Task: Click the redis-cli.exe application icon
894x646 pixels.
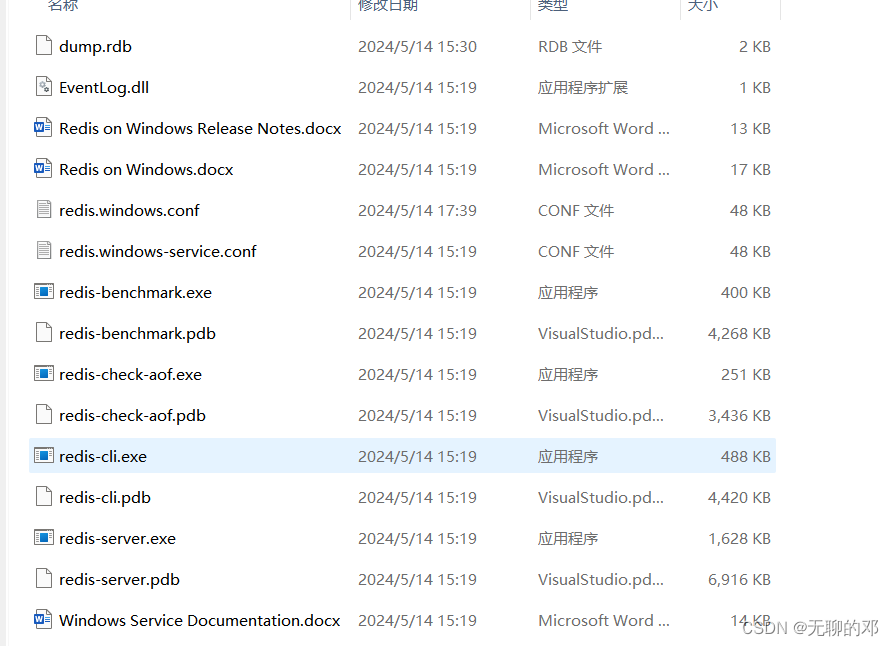Action: point(43,456)
